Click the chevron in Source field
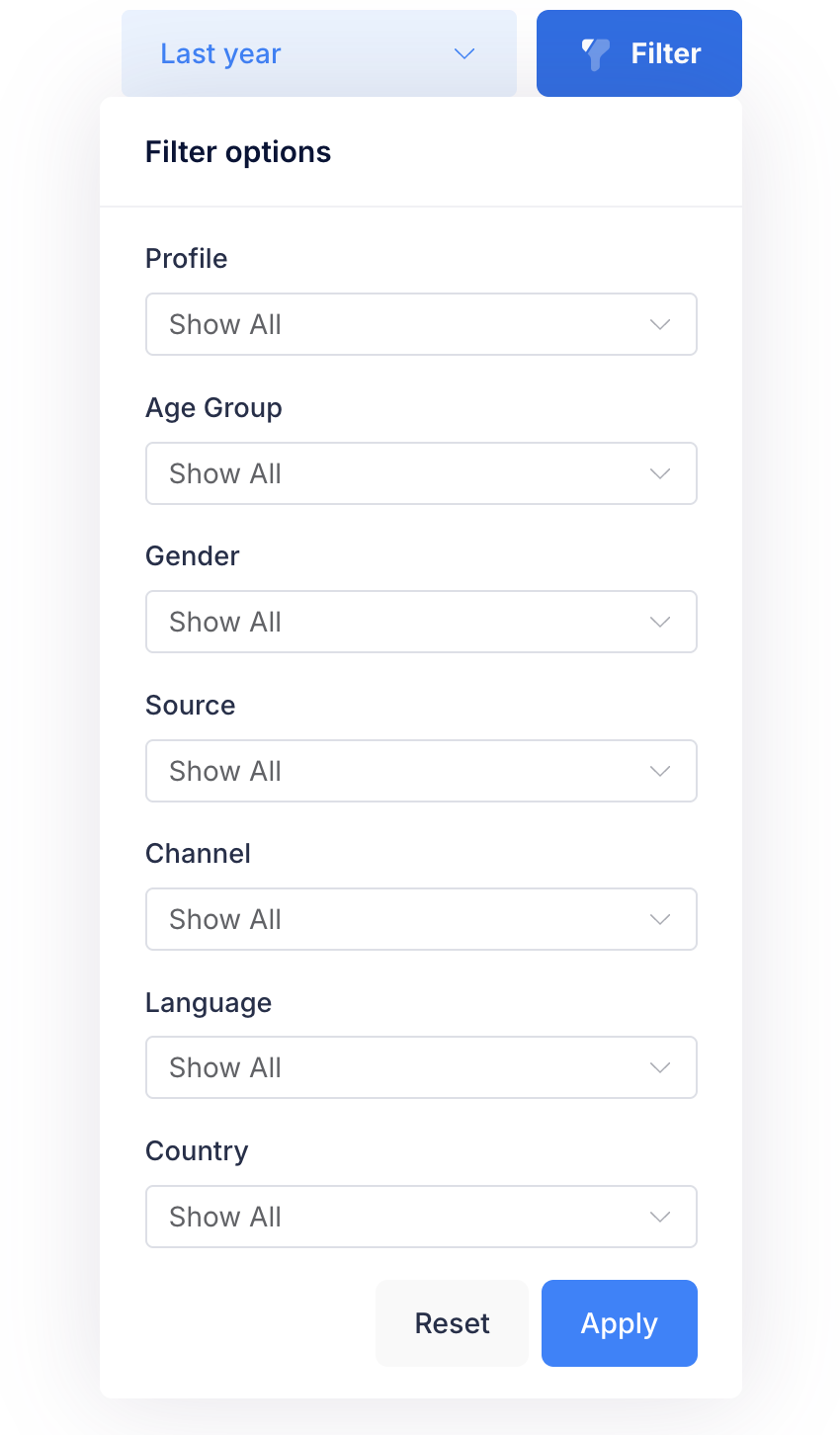This screenshot has height=1435, width=840. 660,771
